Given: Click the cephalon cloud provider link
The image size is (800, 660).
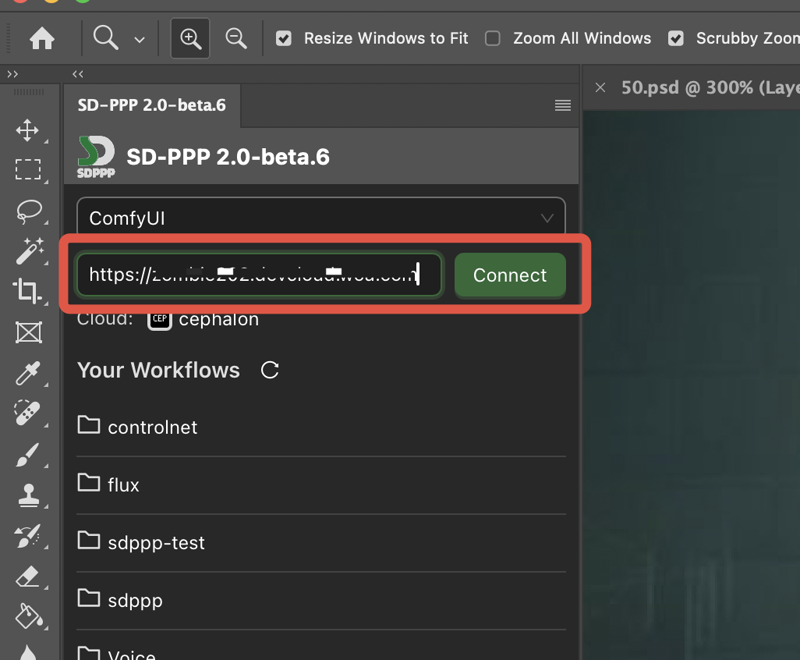Looking at the screenshot, I should (x=218, y=320).
